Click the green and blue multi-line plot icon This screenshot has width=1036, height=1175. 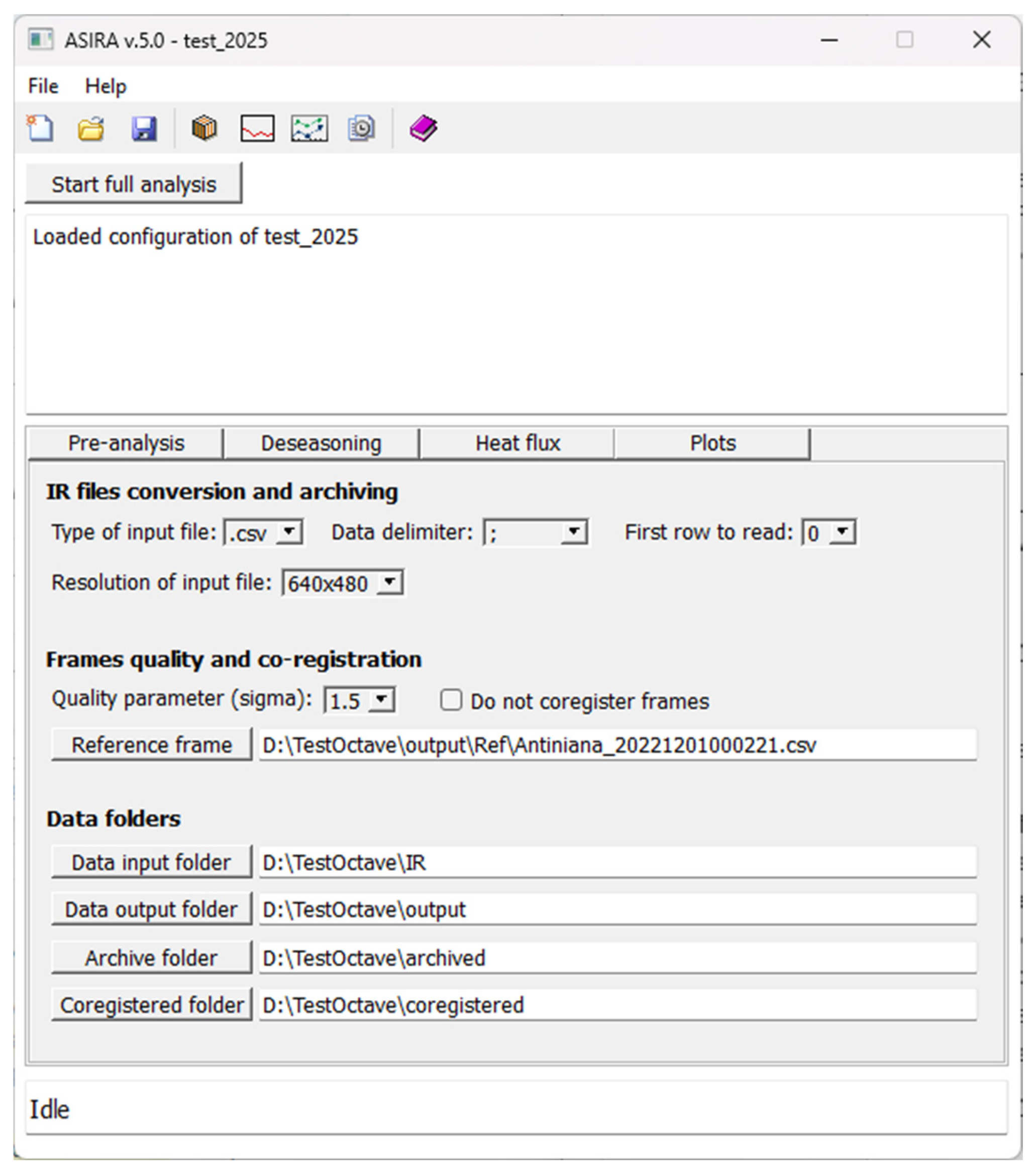[309, 128]
